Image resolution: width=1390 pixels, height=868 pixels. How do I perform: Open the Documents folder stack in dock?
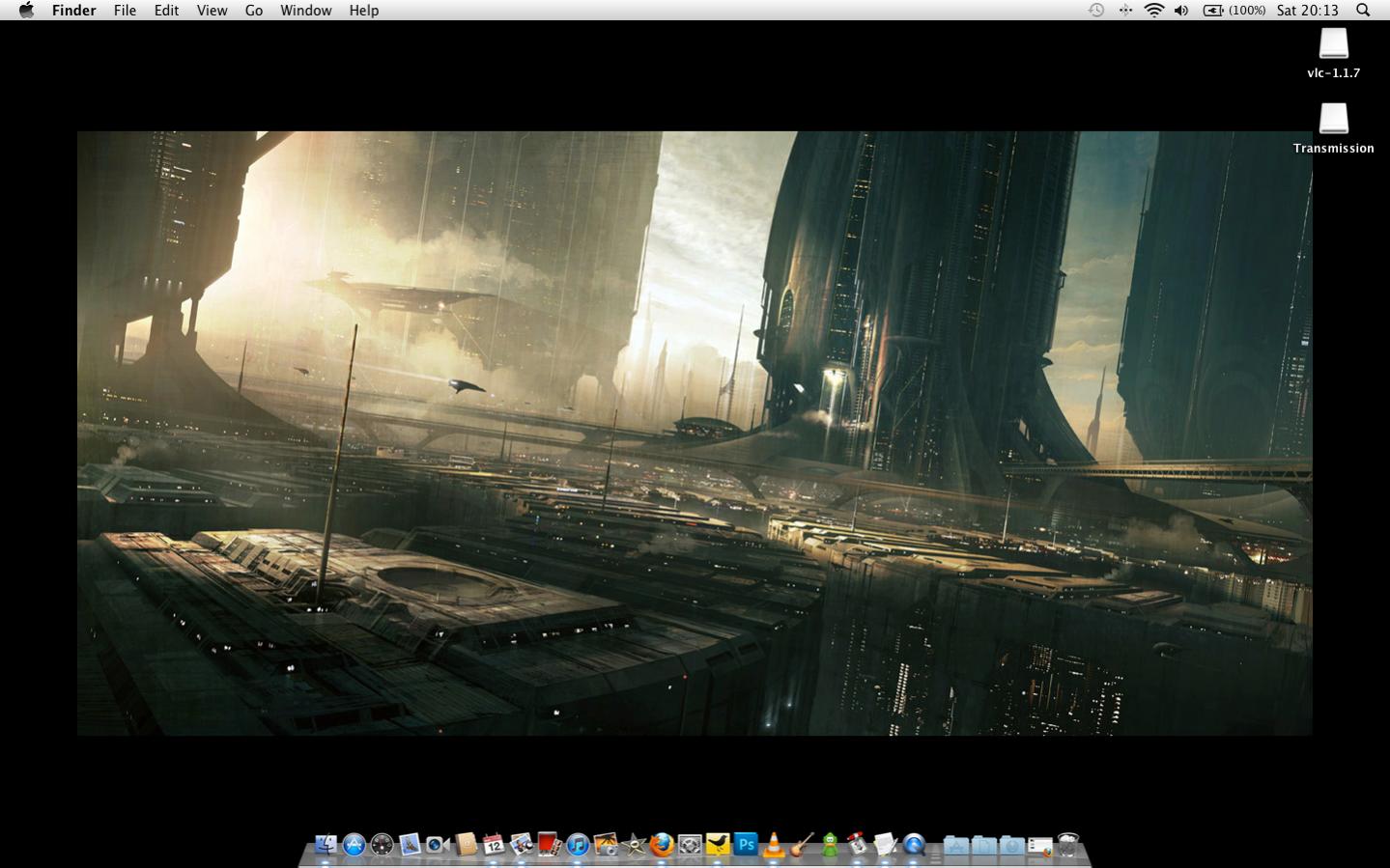coord(984,846)
